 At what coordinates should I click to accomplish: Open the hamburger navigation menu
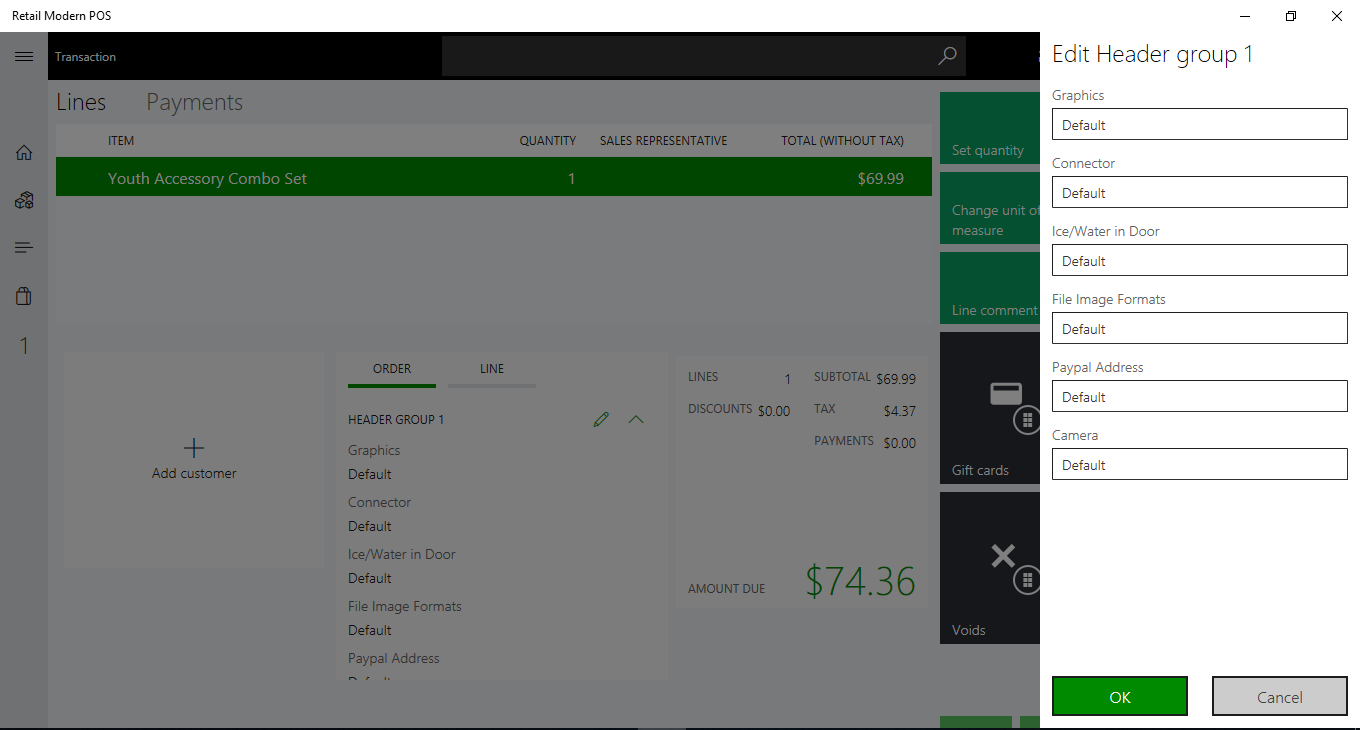24,57
